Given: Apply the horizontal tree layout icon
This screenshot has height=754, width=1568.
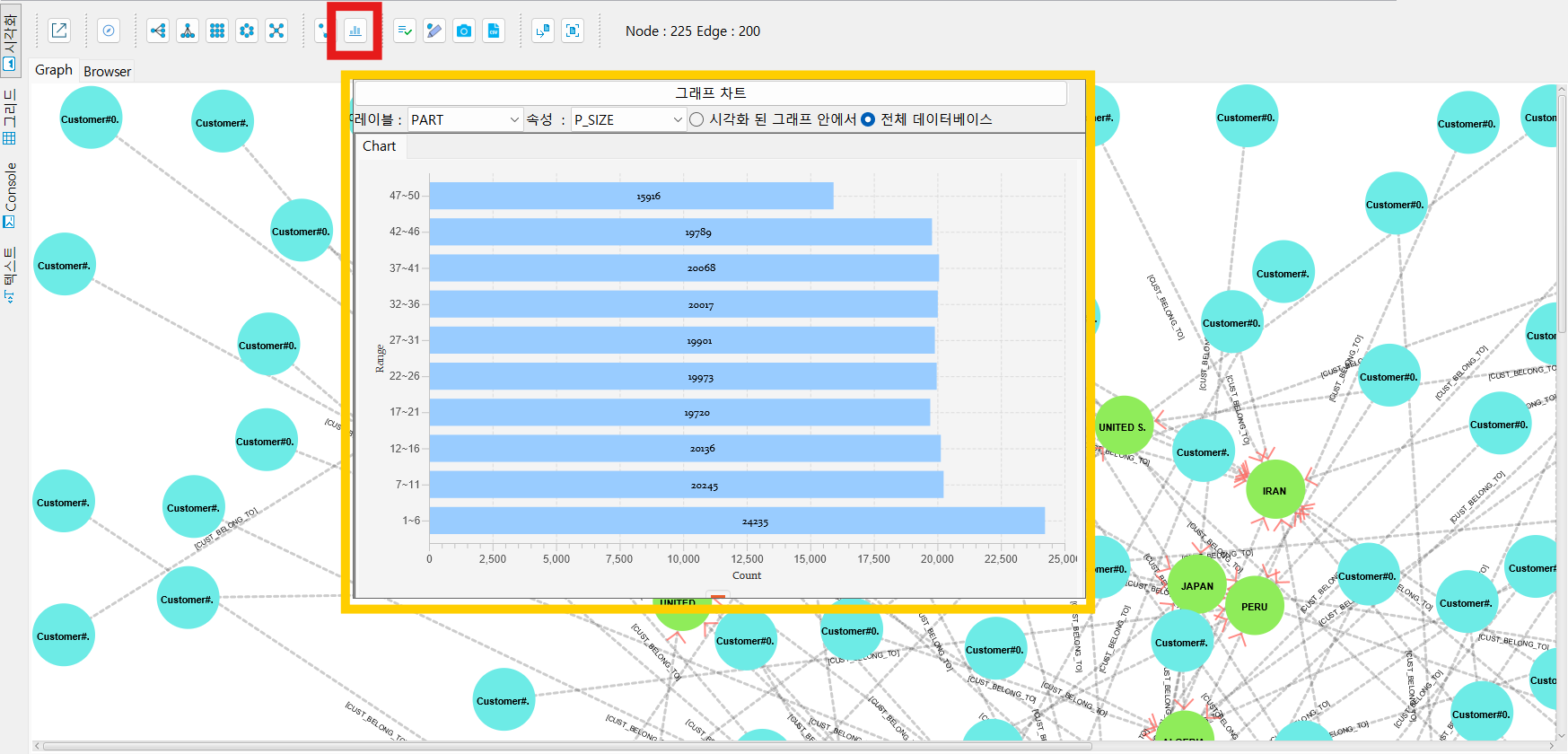Looking at the screenshot, I should click(158, 31).
